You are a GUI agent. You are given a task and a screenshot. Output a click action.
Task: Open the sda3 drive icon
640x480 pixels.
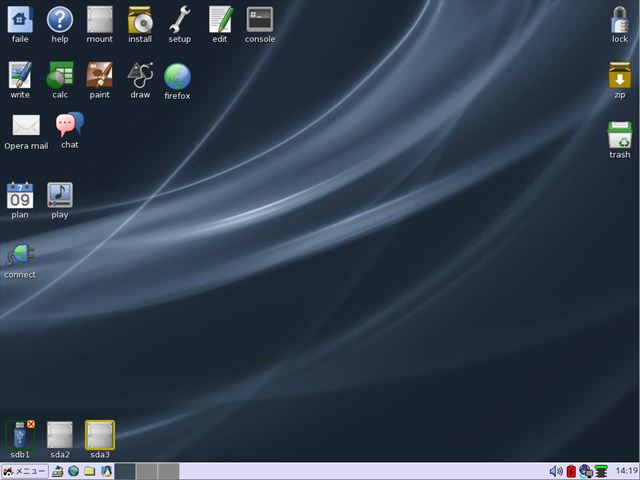click(100, 435)
